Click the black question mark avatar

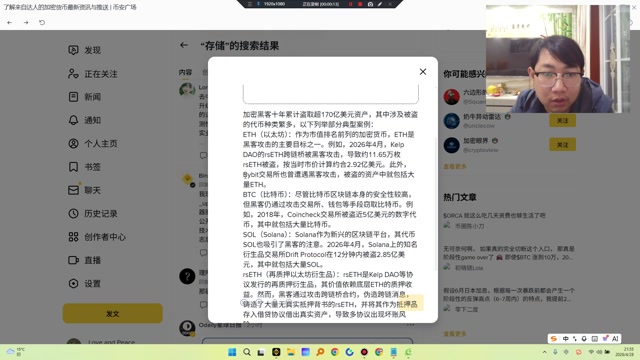point(187,276)
